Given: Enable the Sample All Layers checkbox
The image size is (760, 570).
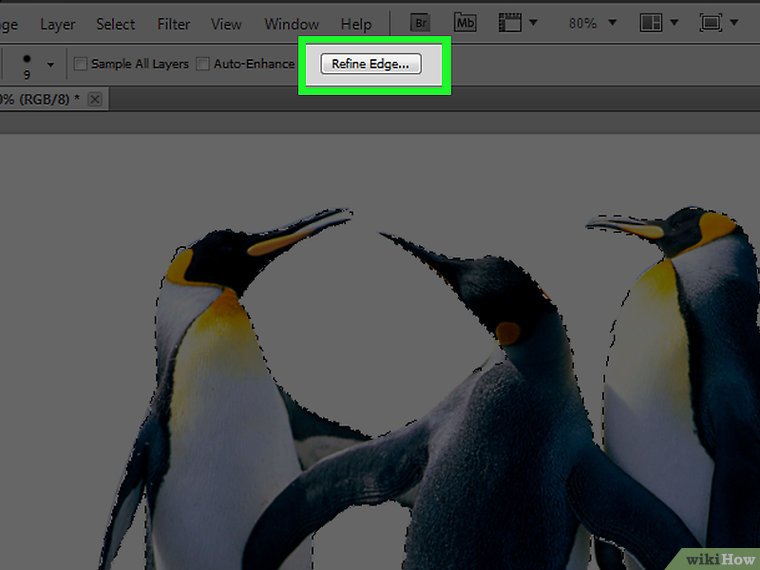Looking at the screenshot, I should coord(81,64).
